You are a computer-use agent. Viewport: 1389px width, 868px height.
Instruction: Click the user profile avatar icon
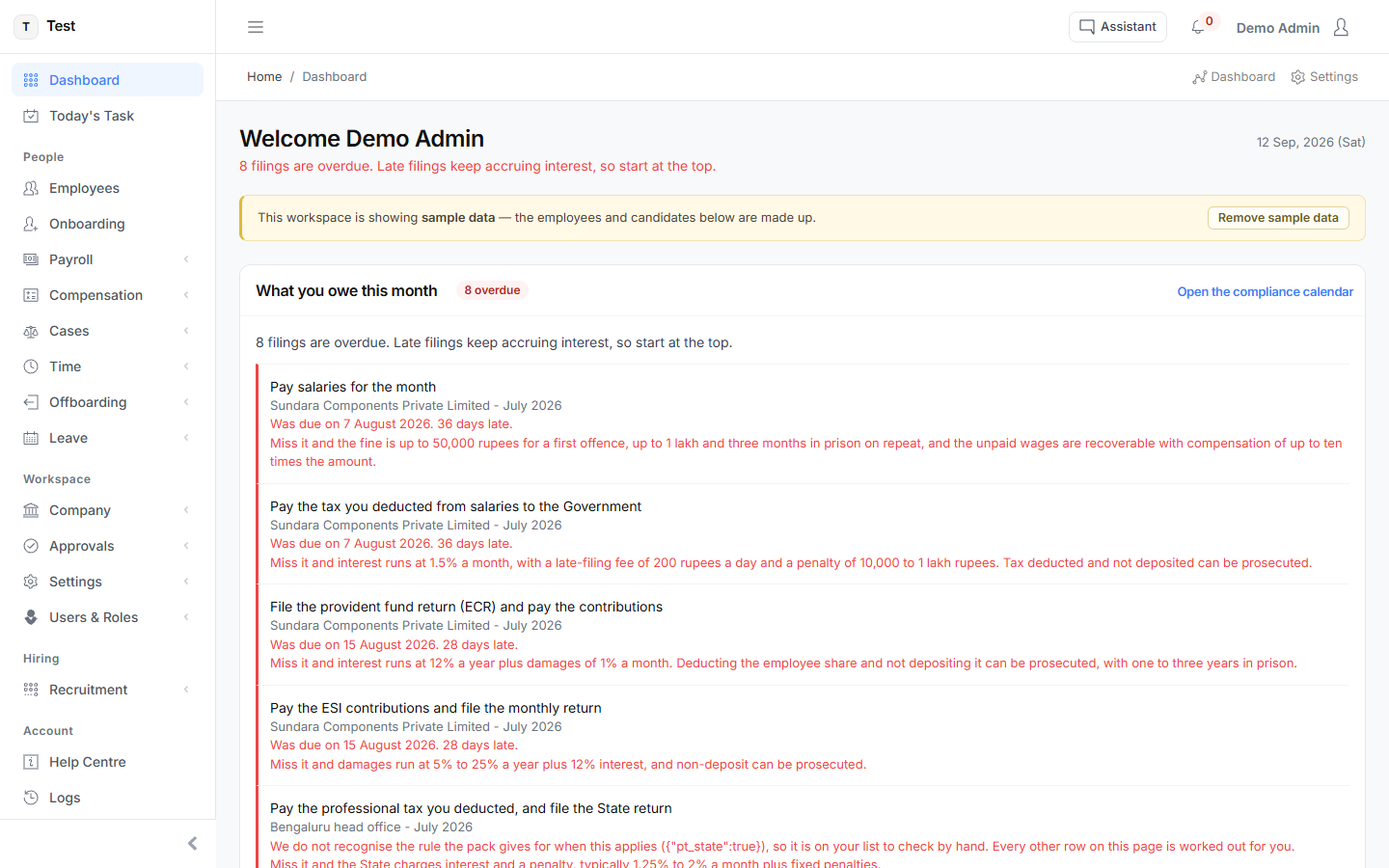click(x=1341, y=27)
